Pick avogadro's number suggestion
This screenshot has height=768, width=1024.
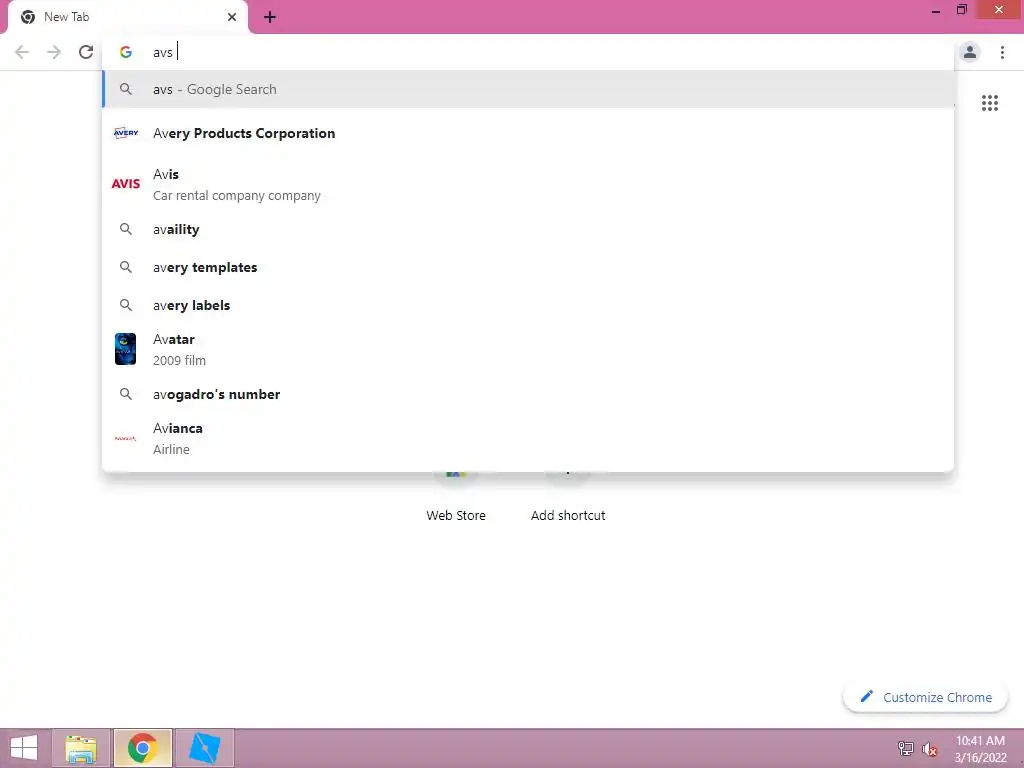coord(528,394)
